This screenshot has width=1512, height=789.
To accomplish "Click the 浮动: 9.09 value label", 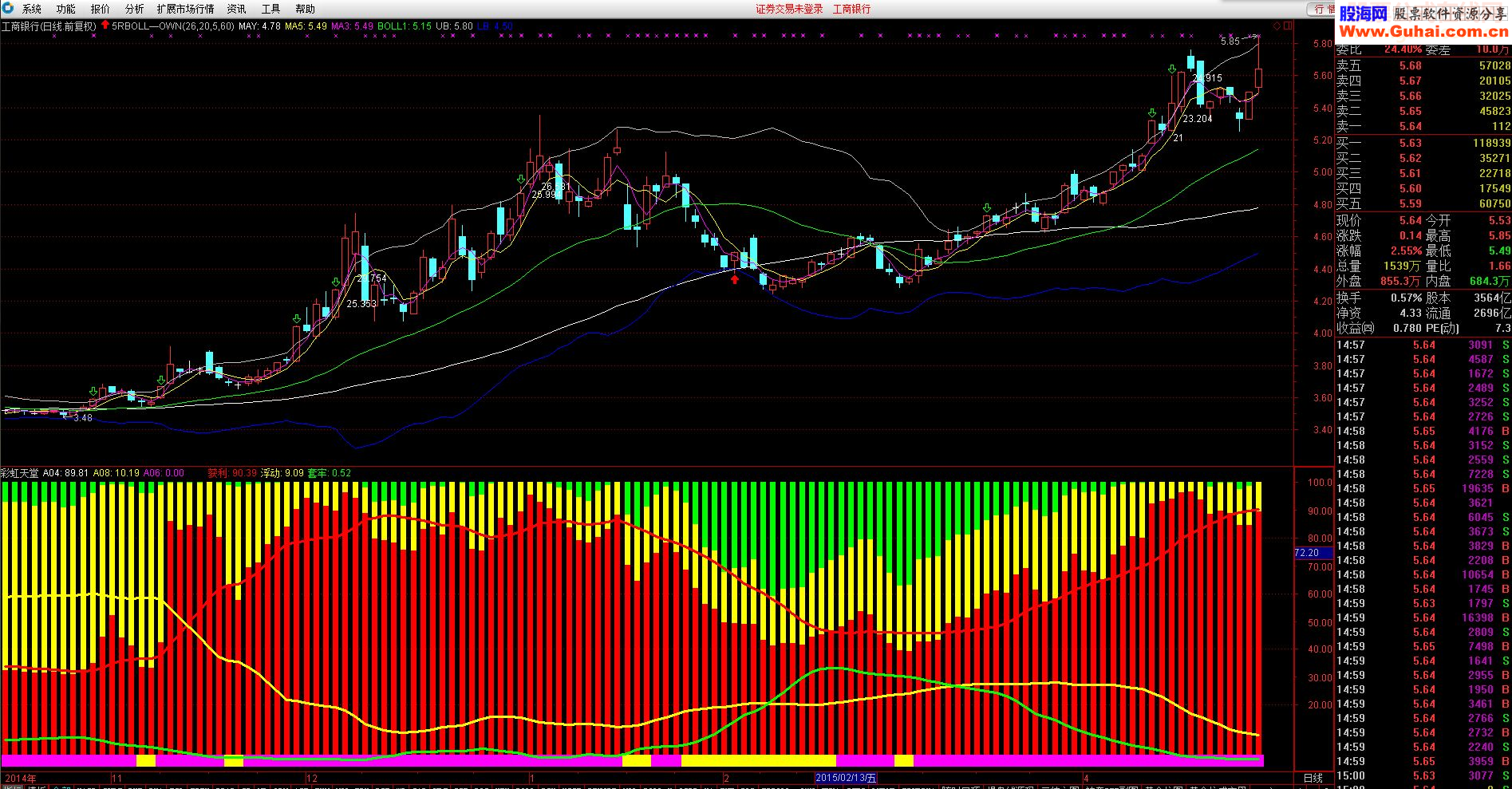I will point(282,473).
